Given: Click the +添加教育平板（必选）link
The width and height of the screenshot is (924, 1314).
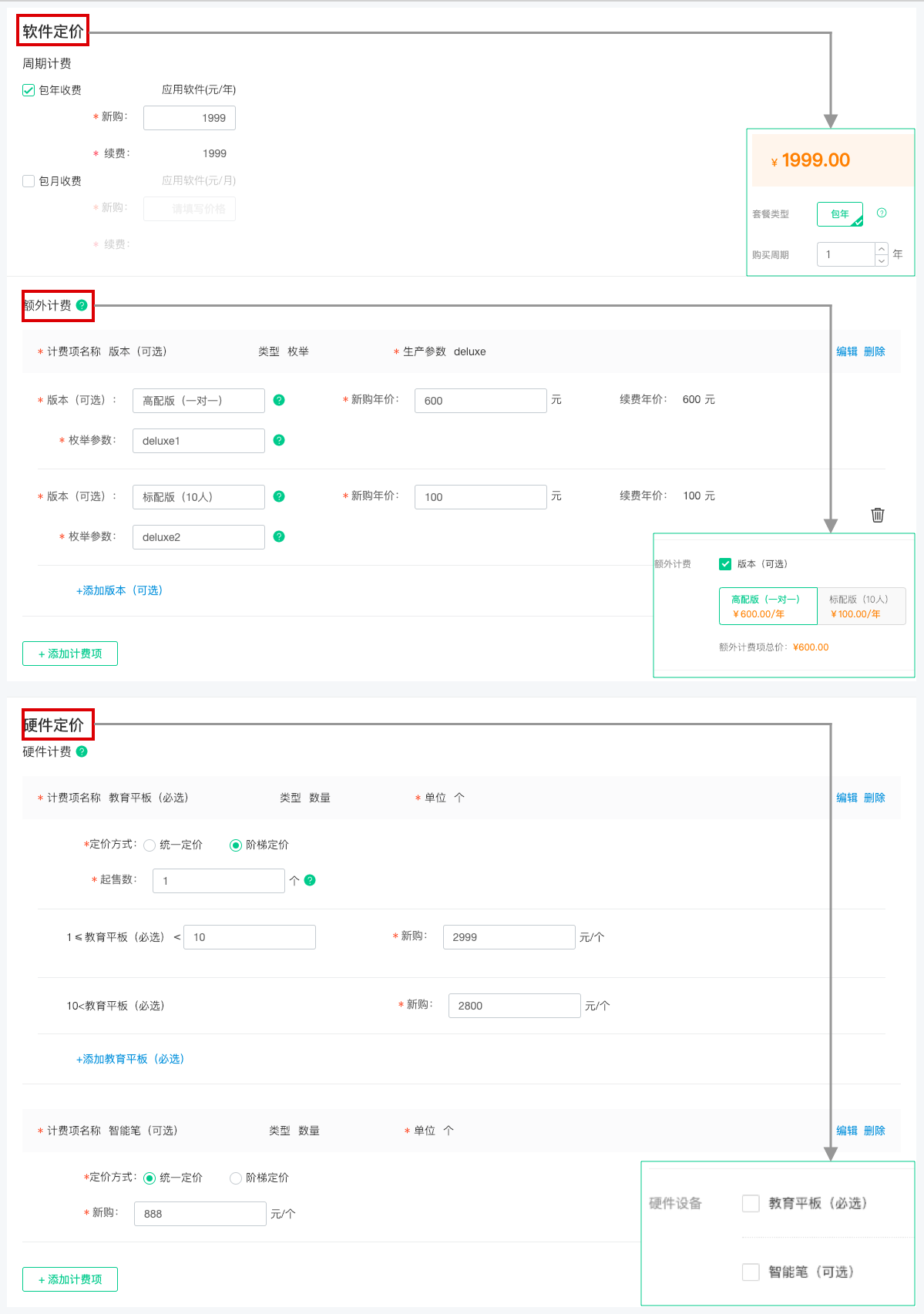Looking at the screenshot, I should pyautogui.click(x=130, y=1059).
